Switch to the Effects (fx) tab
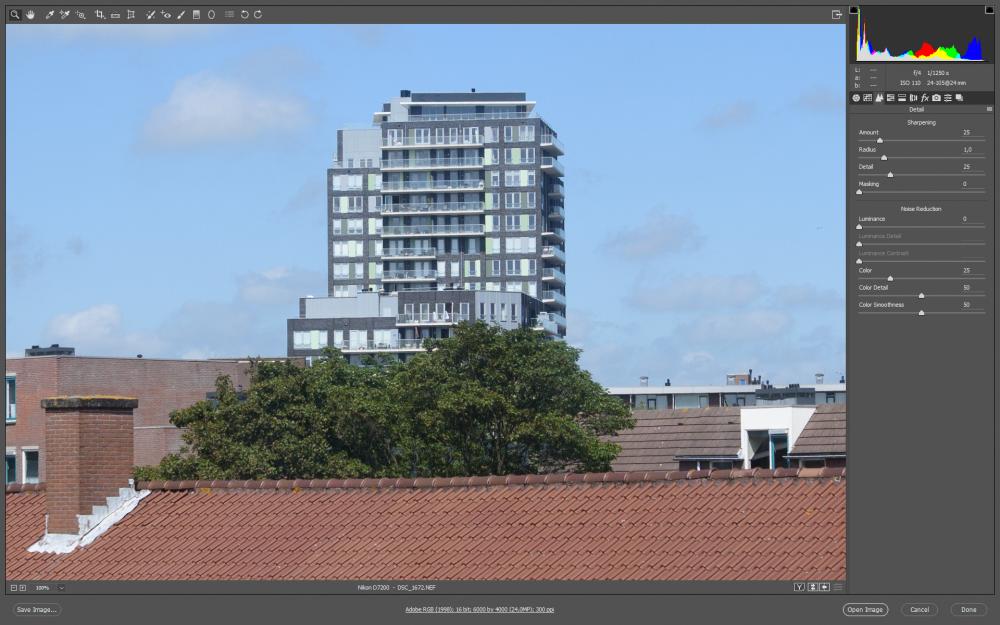1000x625 pixels. (x=925, y=98)
